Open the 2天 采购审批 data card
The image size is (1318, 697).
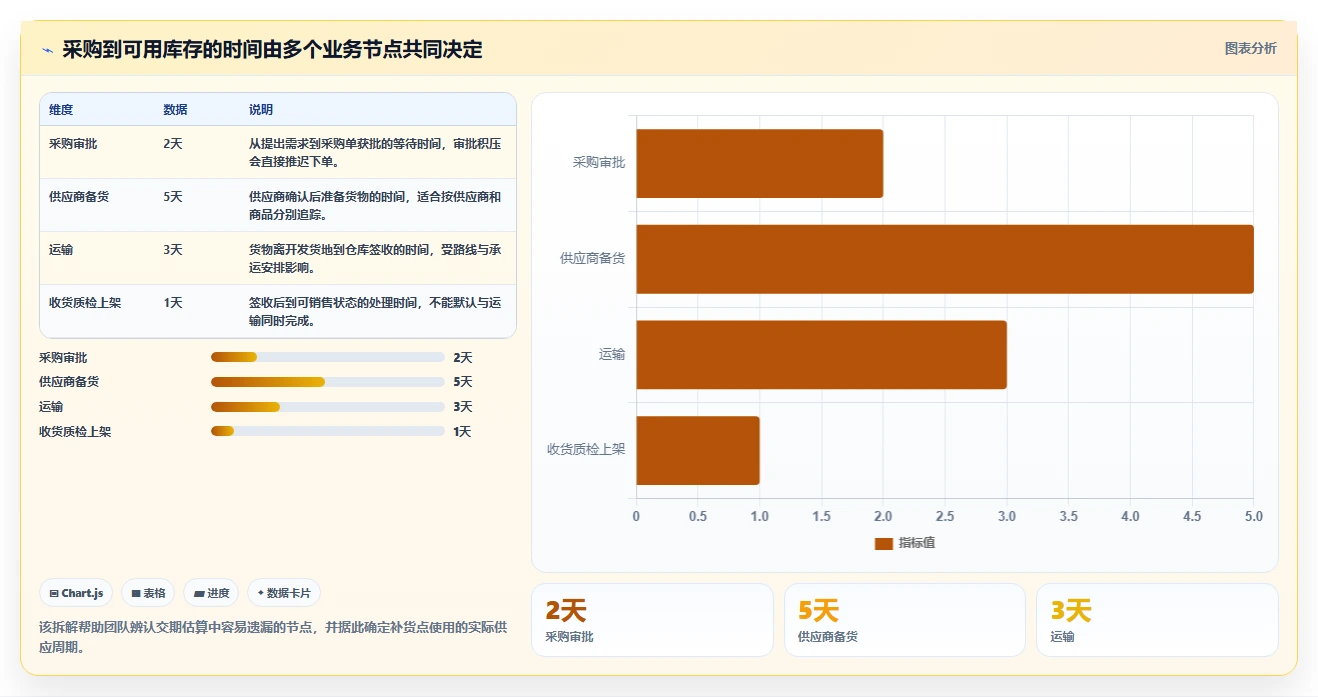(x=652, y=620)
